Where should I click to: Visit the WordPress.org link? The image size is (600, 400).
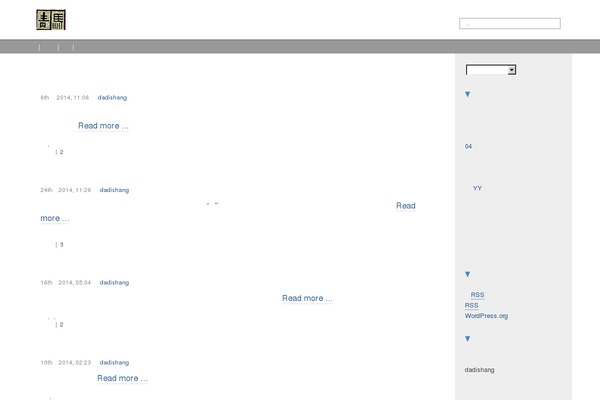click(486, 316)
